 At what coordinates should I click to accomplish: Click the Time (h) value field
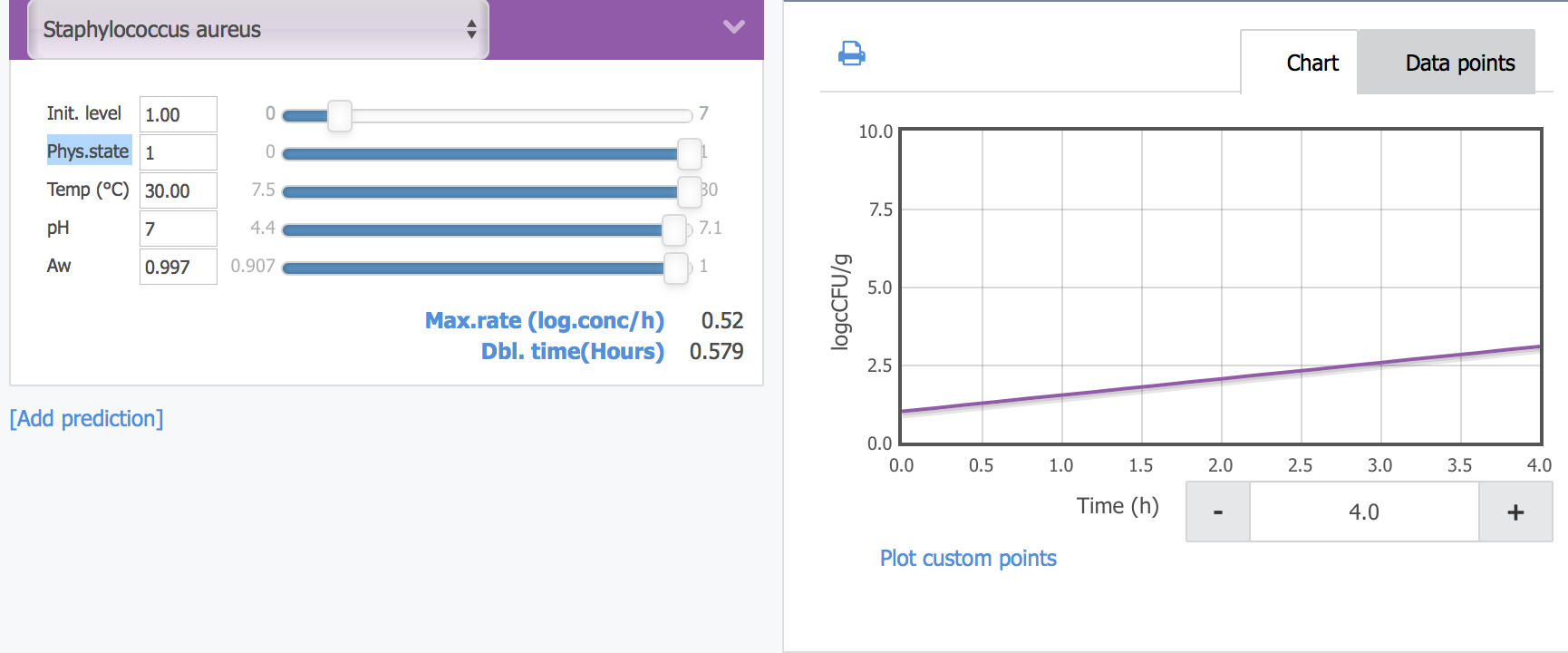1363,512
